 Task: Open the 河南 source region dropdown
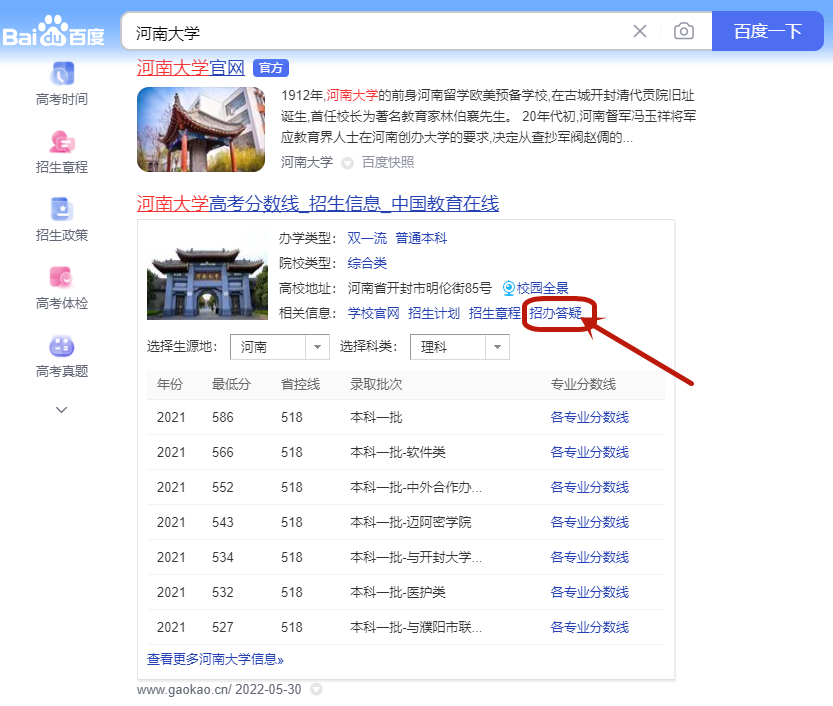coord(280,347)
